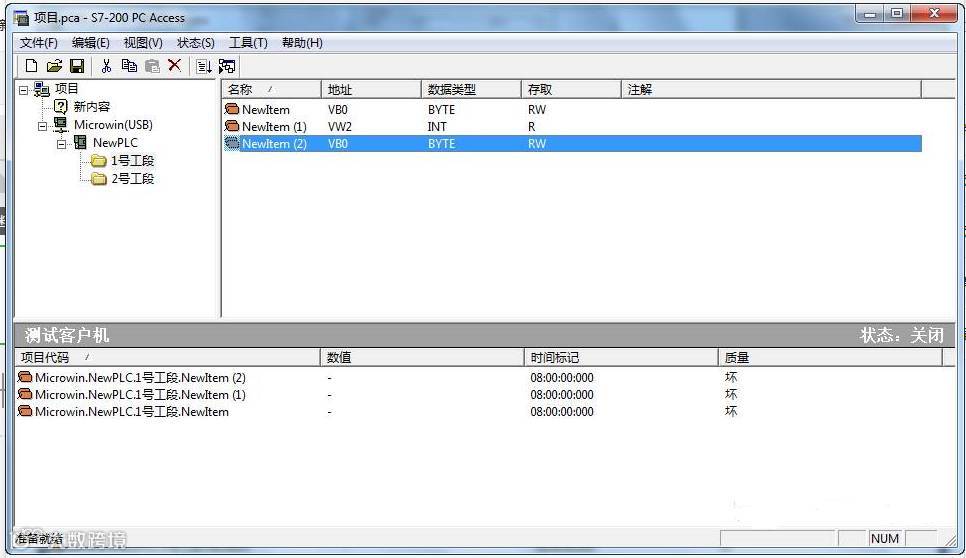Select 新内容 in the project tree
The height and width of the screenshot is (558, 966).
(x=92, y=107)
